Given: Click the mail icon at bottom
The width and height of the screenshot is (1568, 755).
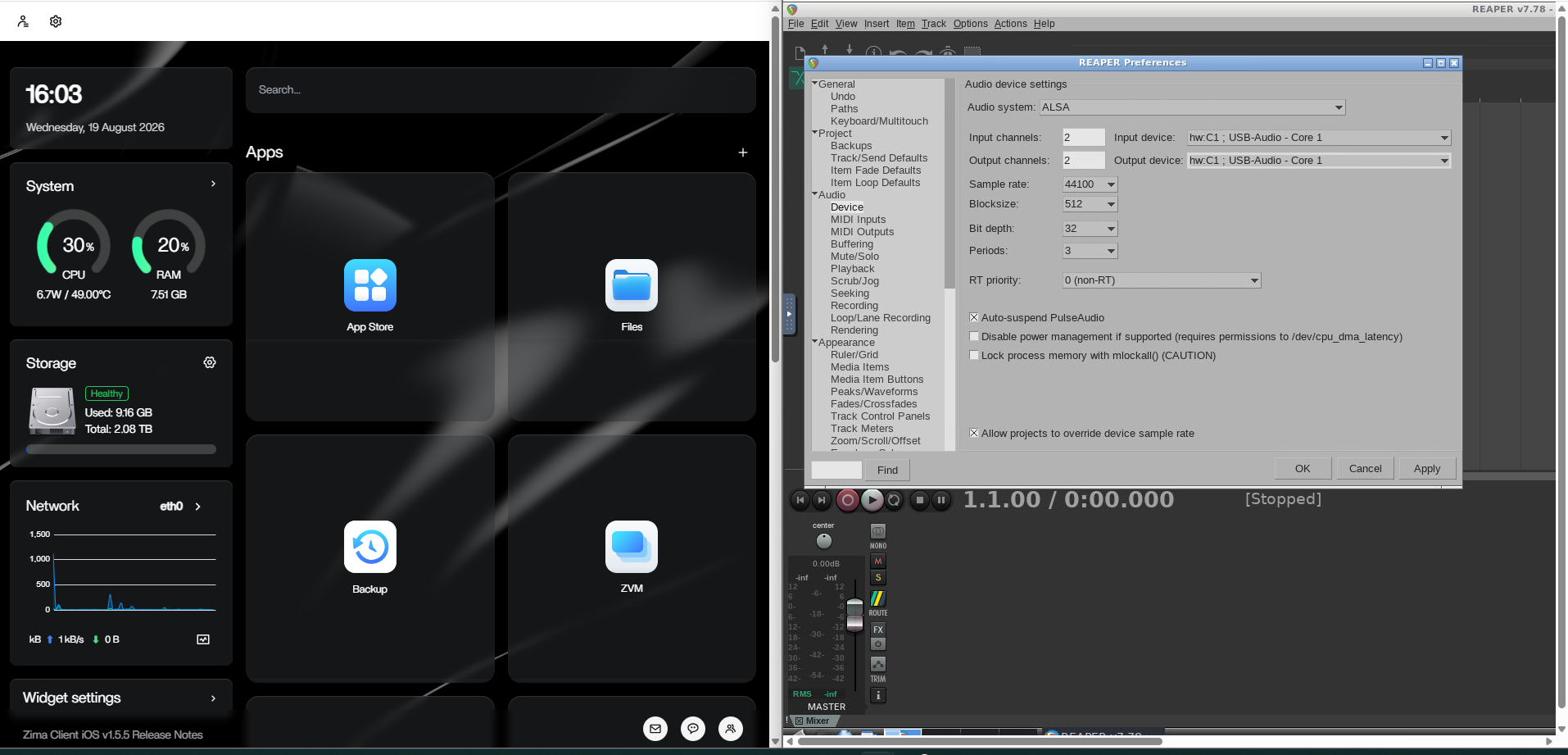Looking at the screenshot, I should pos(655,728).
